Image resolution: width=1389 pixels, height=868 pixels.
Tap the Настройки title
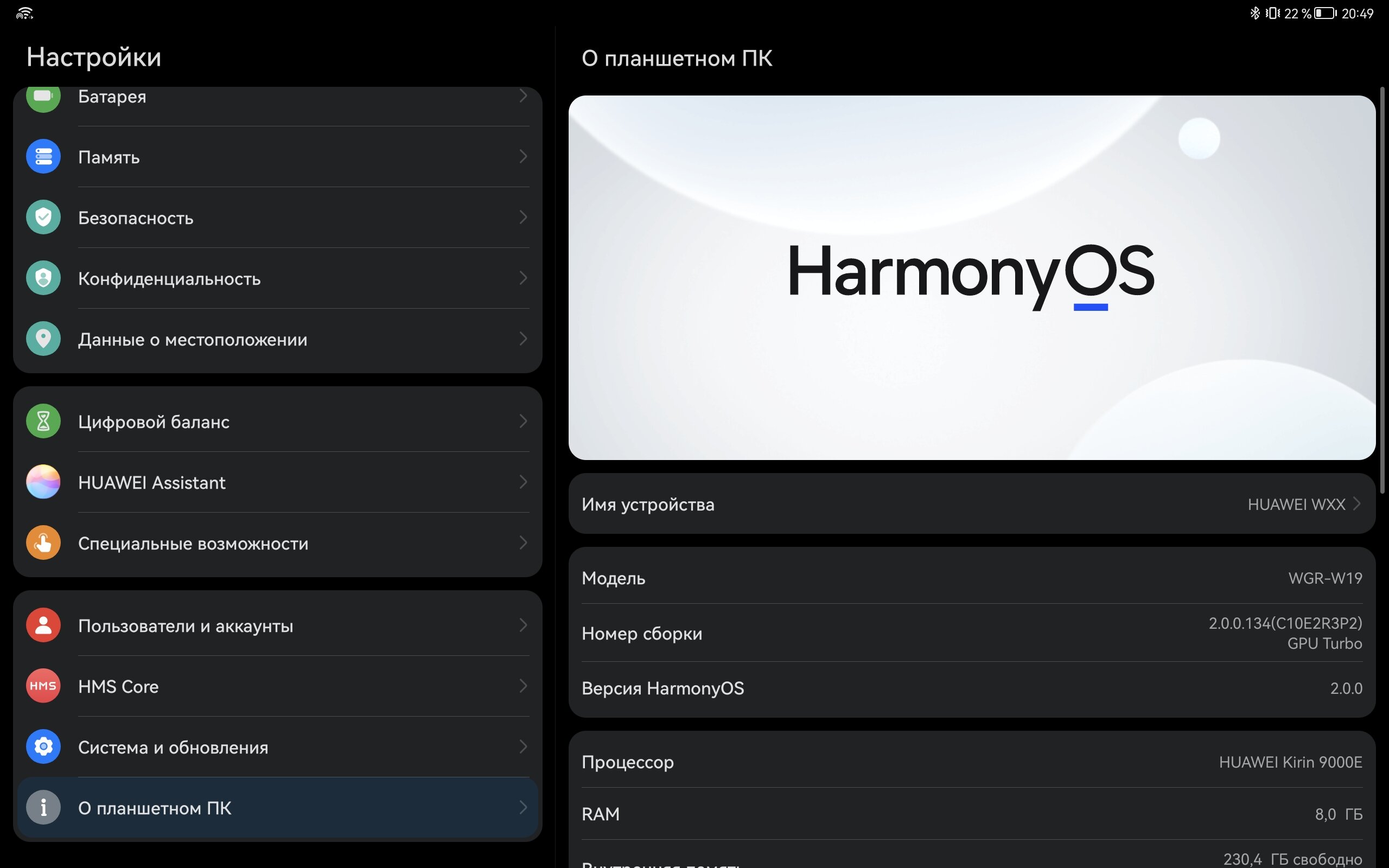[x=93, y=58]
